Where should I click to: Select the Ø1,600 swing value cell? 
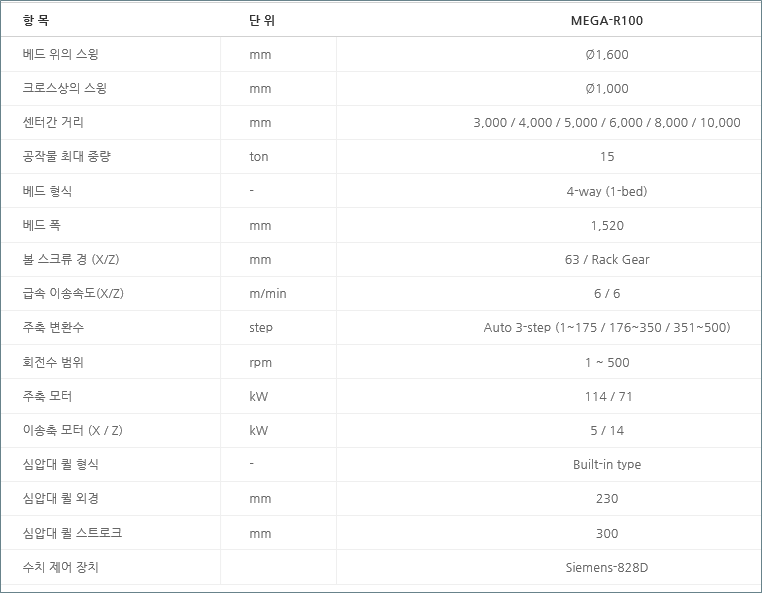(x=606, y=54)
